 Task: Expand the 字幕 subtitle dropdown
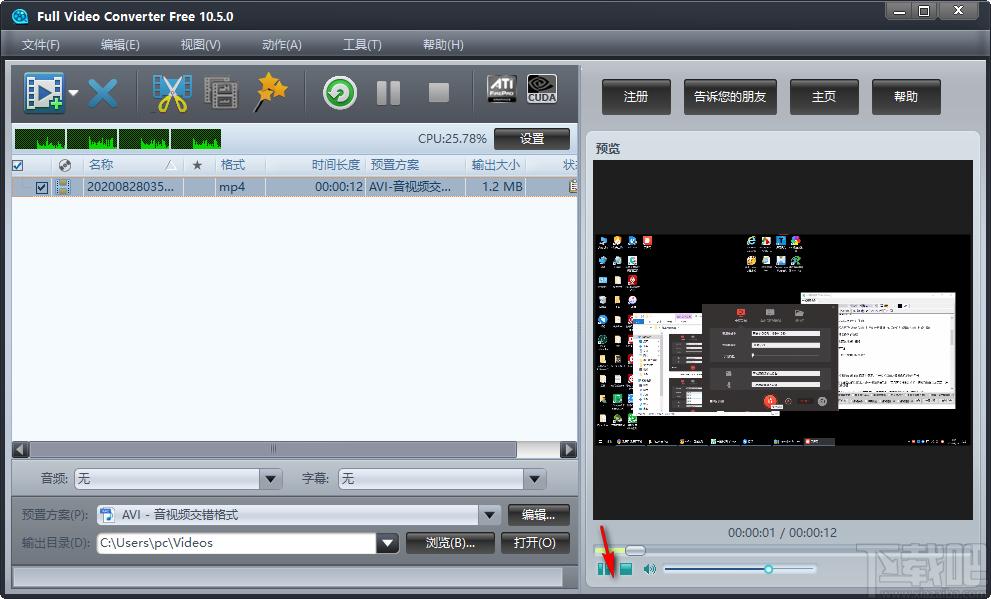[535, 479]
